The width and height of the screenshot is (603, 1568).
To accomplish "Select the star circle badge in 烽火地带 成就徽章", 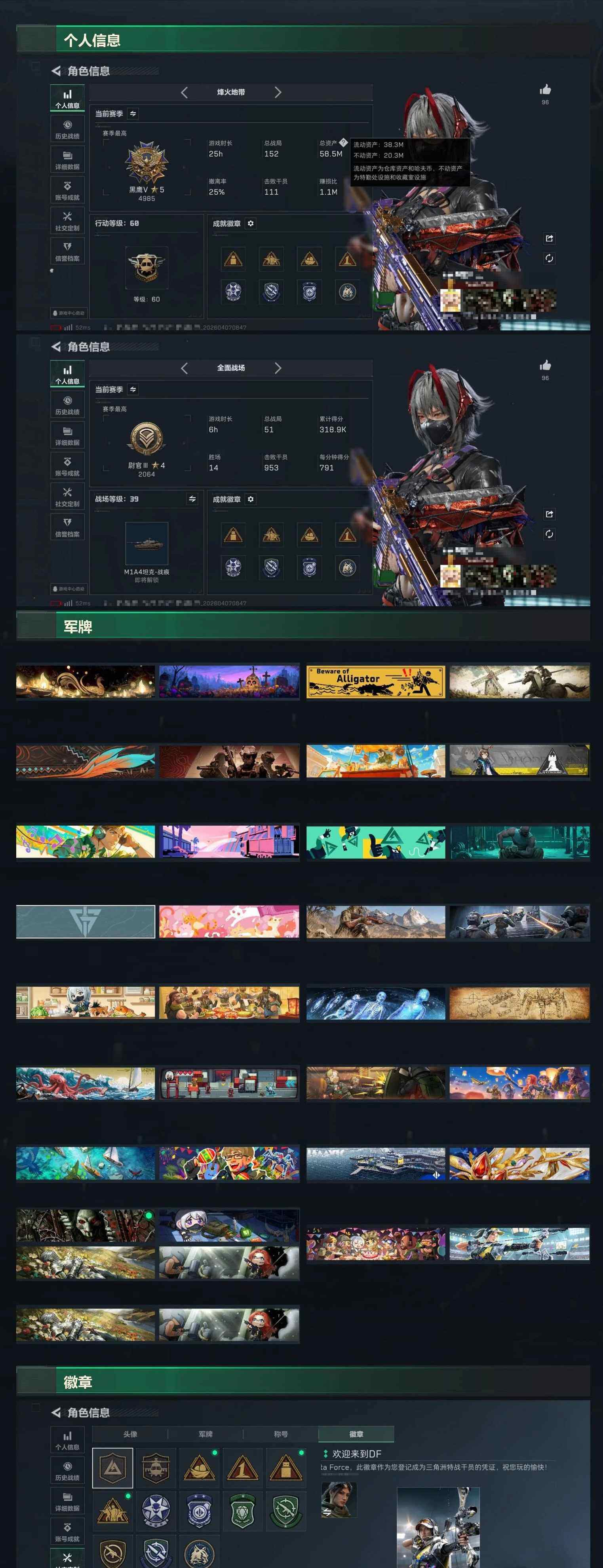I will (x=233, y=292).
